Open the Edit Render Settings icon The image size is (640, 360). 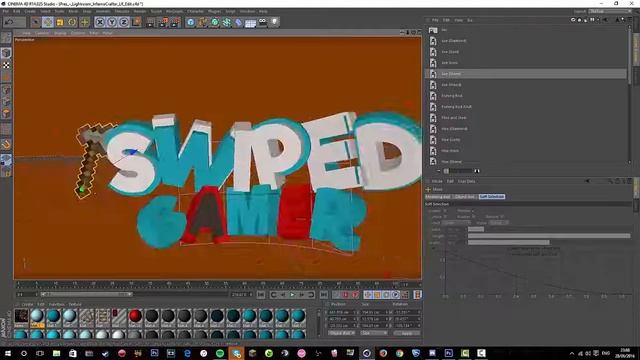(x=175, y=22)
